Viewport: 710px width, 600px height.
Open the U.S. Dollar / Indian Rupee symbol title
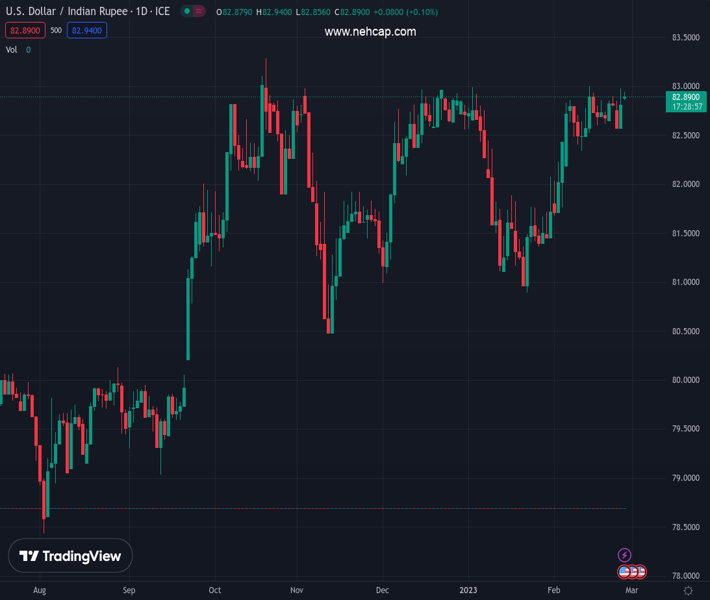pyautogui.click(x=88, y=12)
